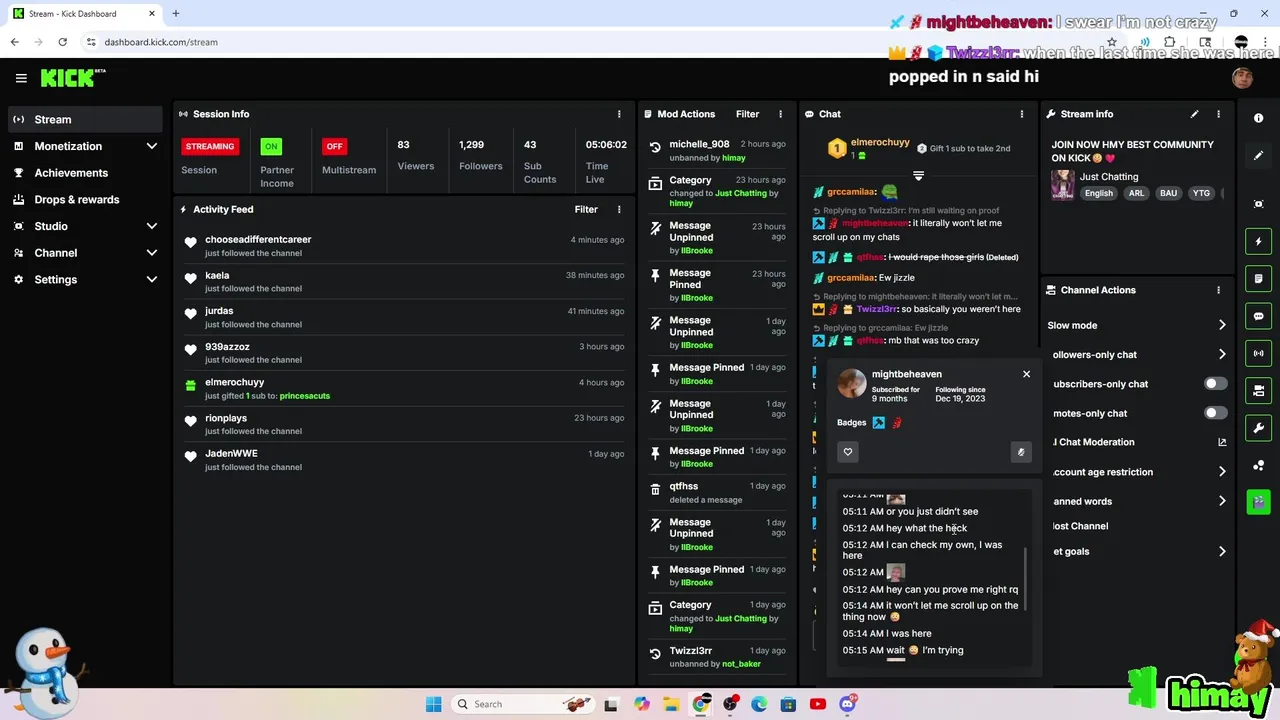Select Stream in the left sidebar
Viewport: 1280px width, 720px height.
(84, 119)
